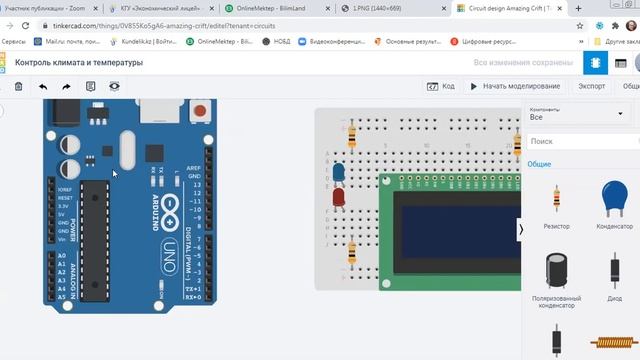640x360 pixels.
Task: Collapse the components panel chevron
Action: point(521,230)
